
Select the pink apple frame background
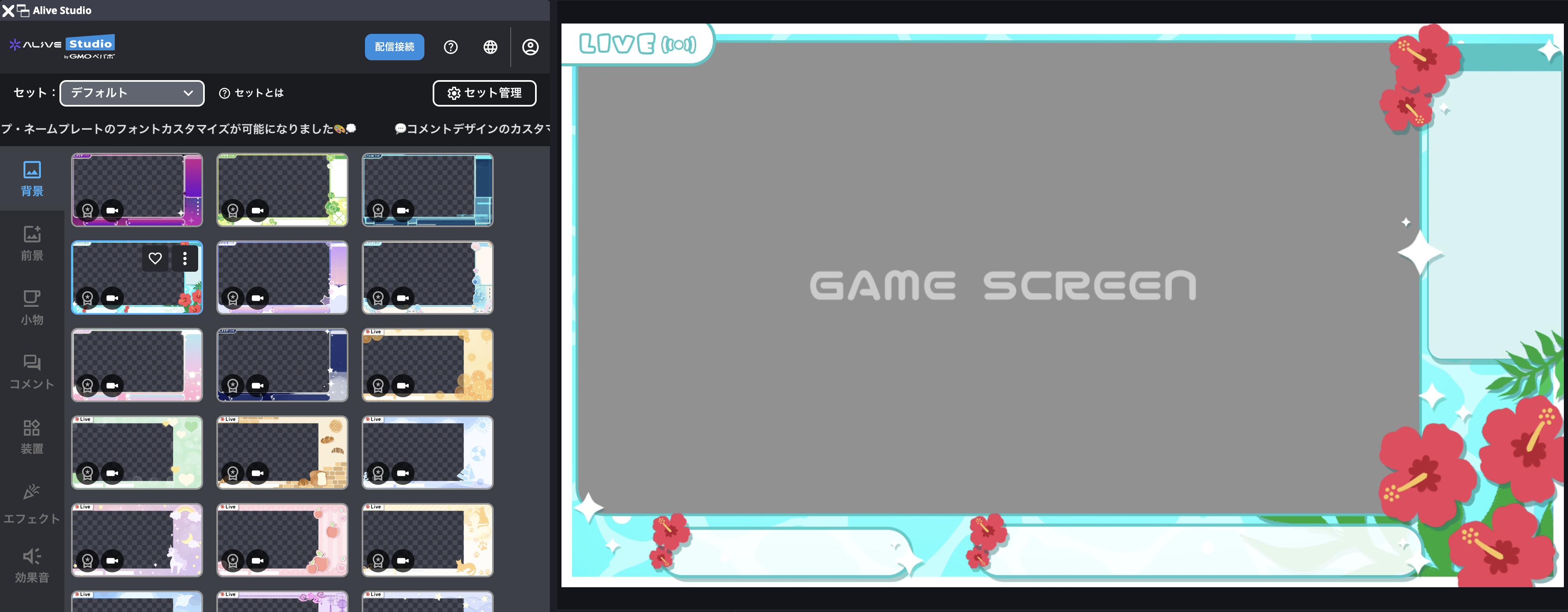coord(282,540)
